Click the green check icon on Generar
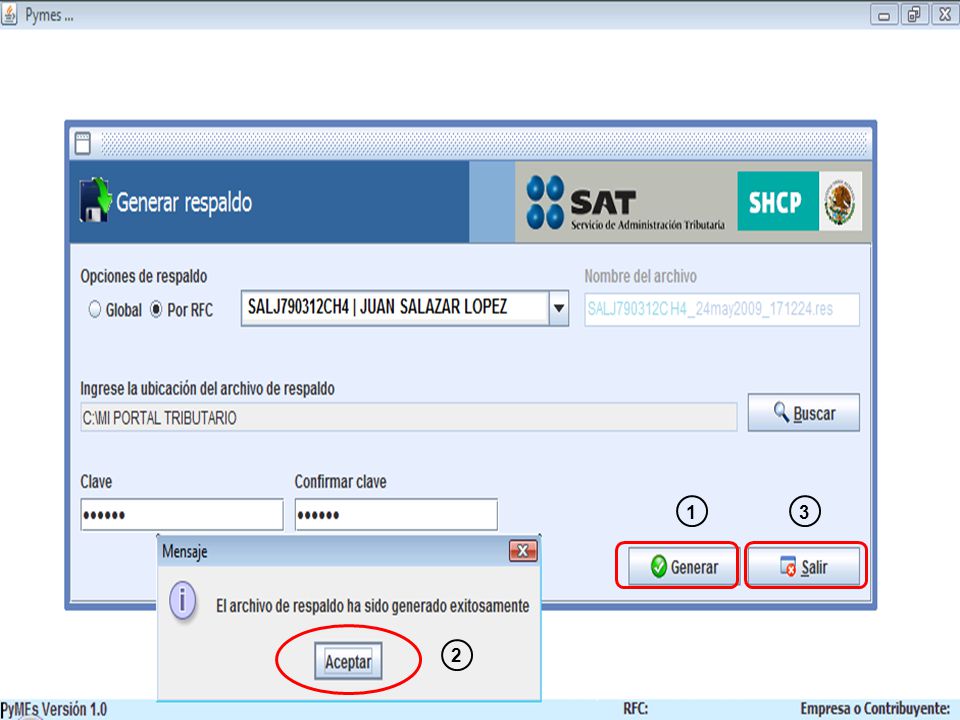 click(659, 566)
